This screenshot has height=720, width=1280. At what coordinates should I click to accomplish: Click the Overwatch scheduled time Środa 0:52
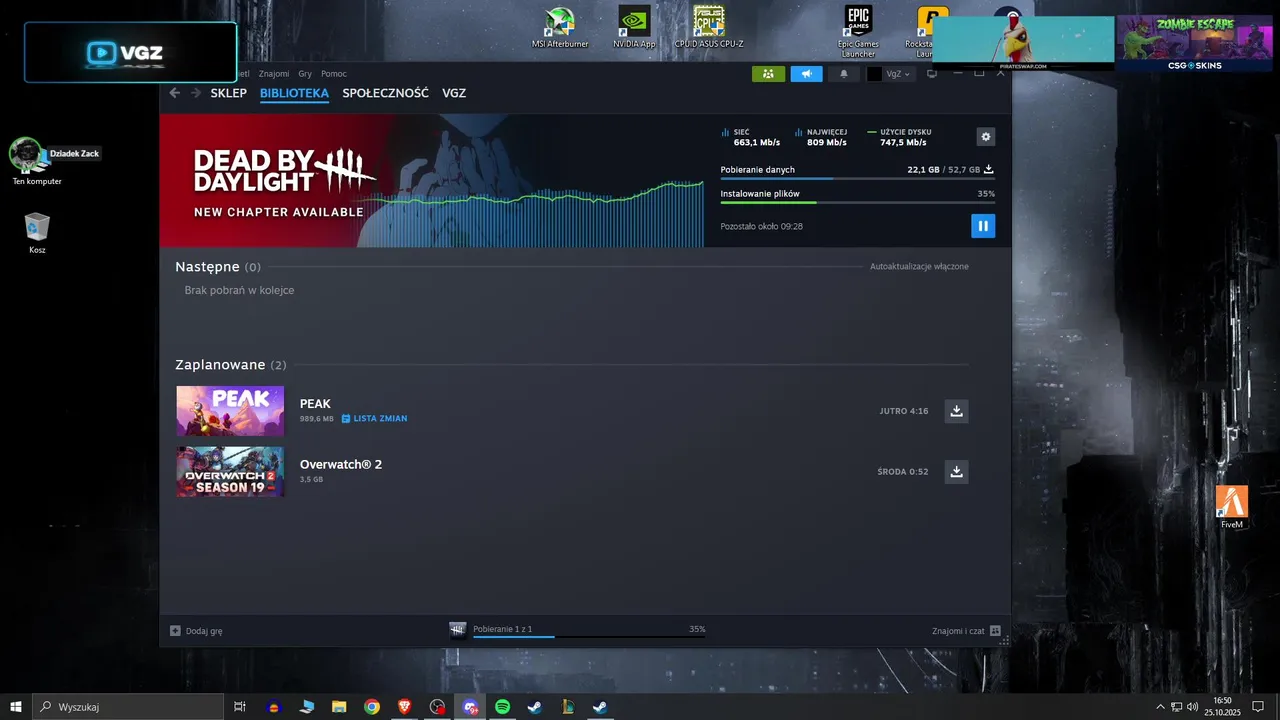point(903,472)
